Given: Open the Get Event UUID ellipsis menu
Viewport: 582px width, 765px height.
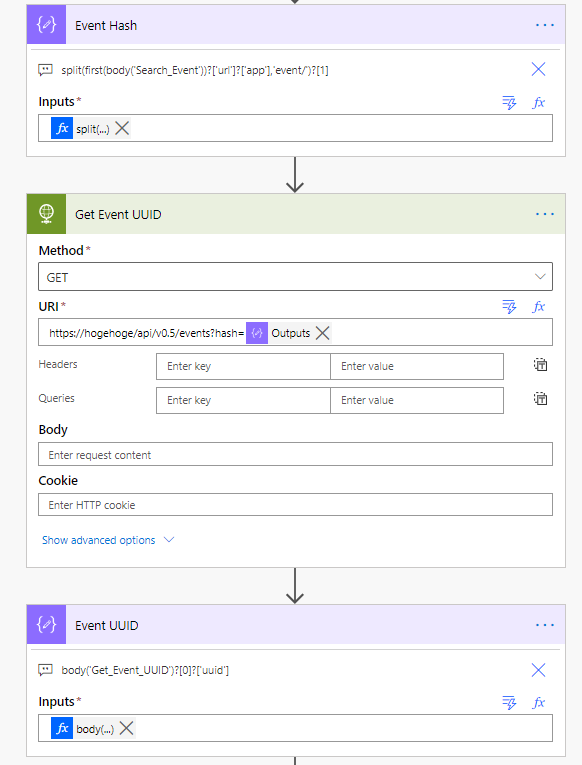Looking at the screenshot, I should pyautogui.click(x=544, y=214).
